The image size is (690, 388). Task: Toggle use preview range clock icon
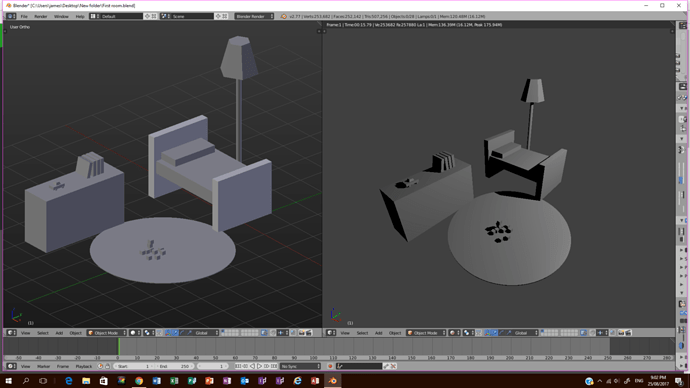coord(100,366)
